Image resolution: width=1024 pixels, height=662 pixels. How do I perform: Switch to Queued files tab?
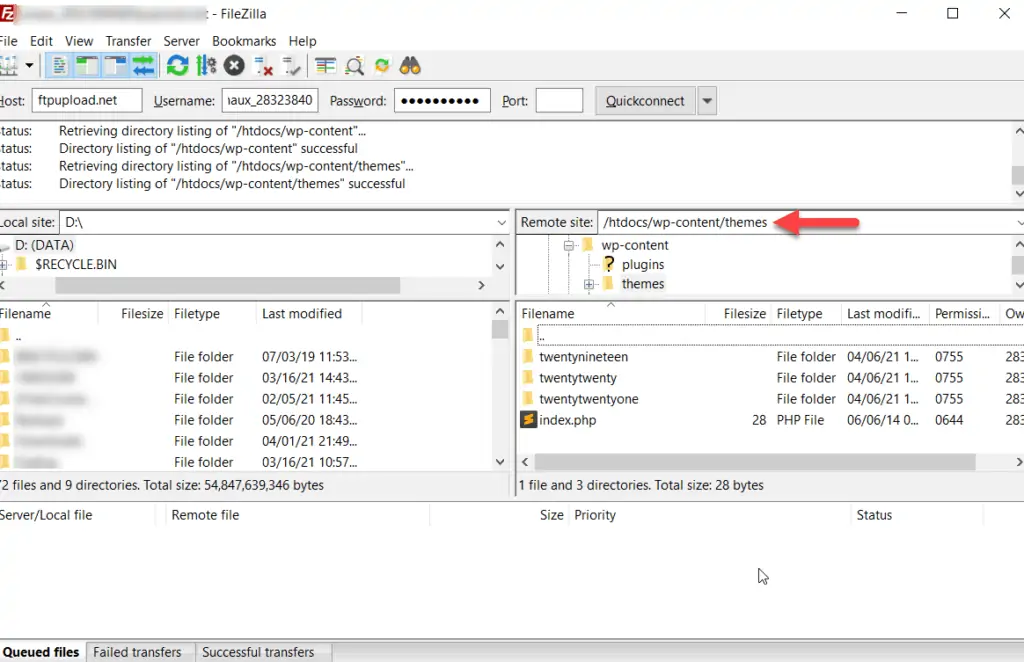[40, 652]
